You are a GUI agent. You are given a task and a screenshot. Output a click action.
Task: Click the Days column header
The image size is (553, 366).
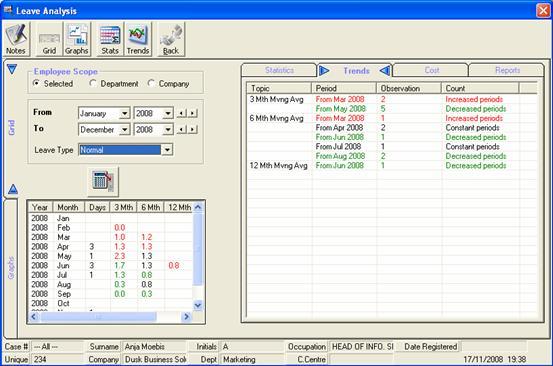[x=97, y=207]
